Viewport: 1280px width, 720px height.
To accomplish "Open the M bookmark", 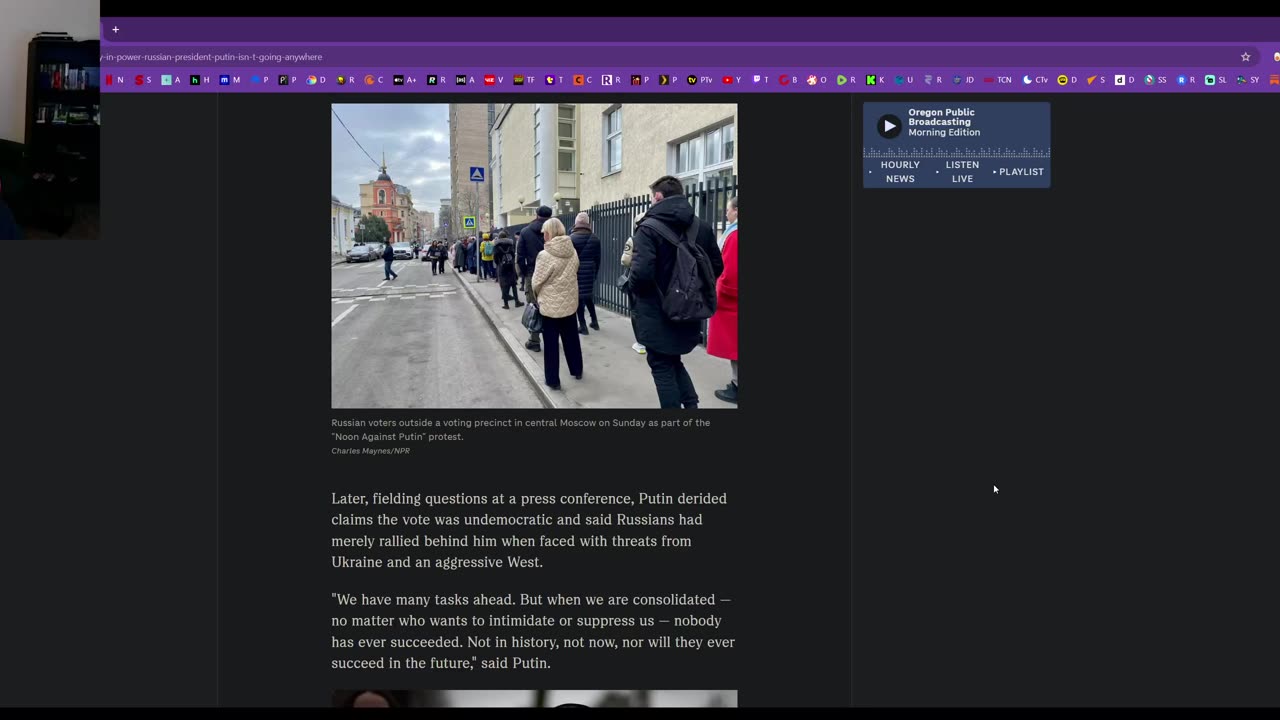I will tap(230, 80).
